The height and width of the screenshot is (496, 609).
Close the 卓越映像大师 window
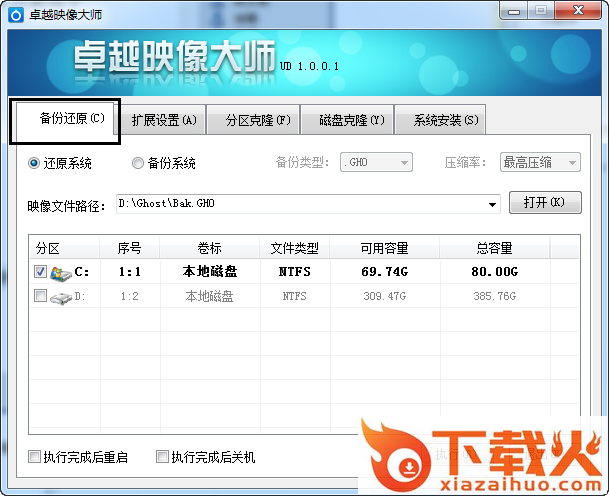(x=578, y=11)
